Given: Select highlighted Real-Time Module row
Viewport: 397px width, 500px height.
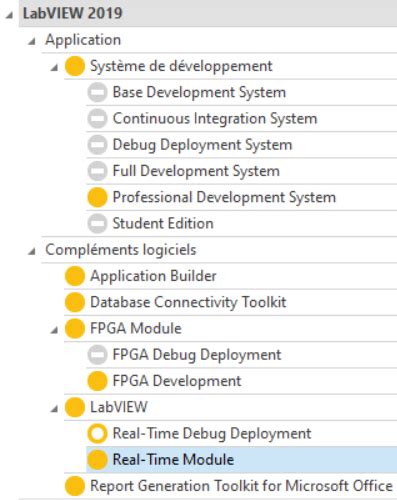Looking at the screenshot, I should pyautogui.click(x=242, y=460).
